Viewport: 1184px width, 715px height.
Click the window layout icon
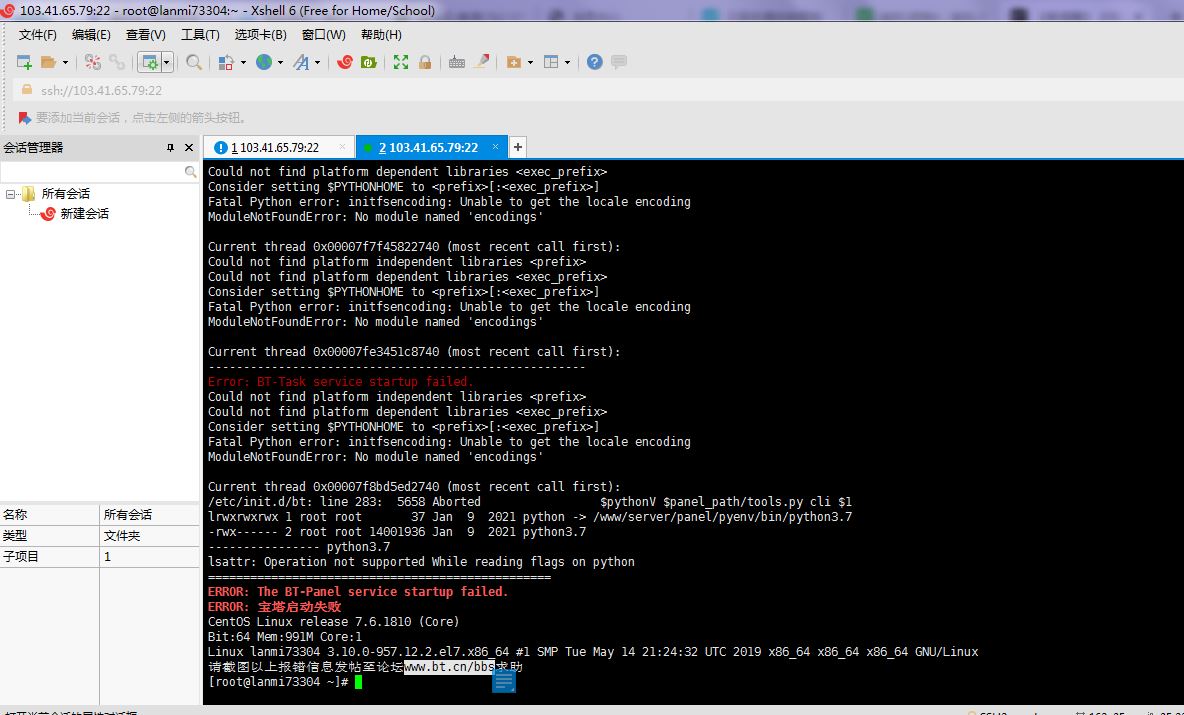551,62
